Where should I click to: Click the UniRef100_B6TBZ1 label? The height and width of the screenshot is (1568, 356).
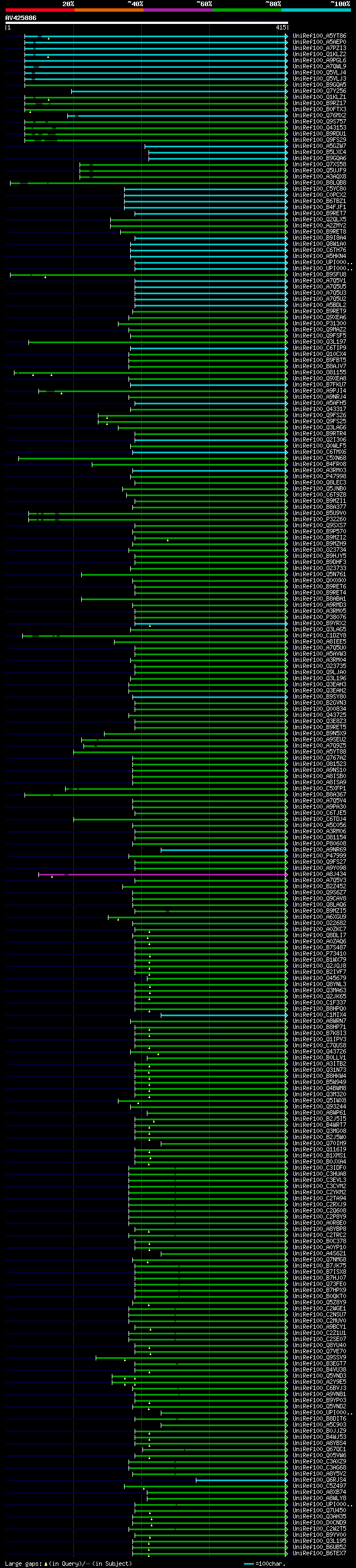click(x=319, y=201)
